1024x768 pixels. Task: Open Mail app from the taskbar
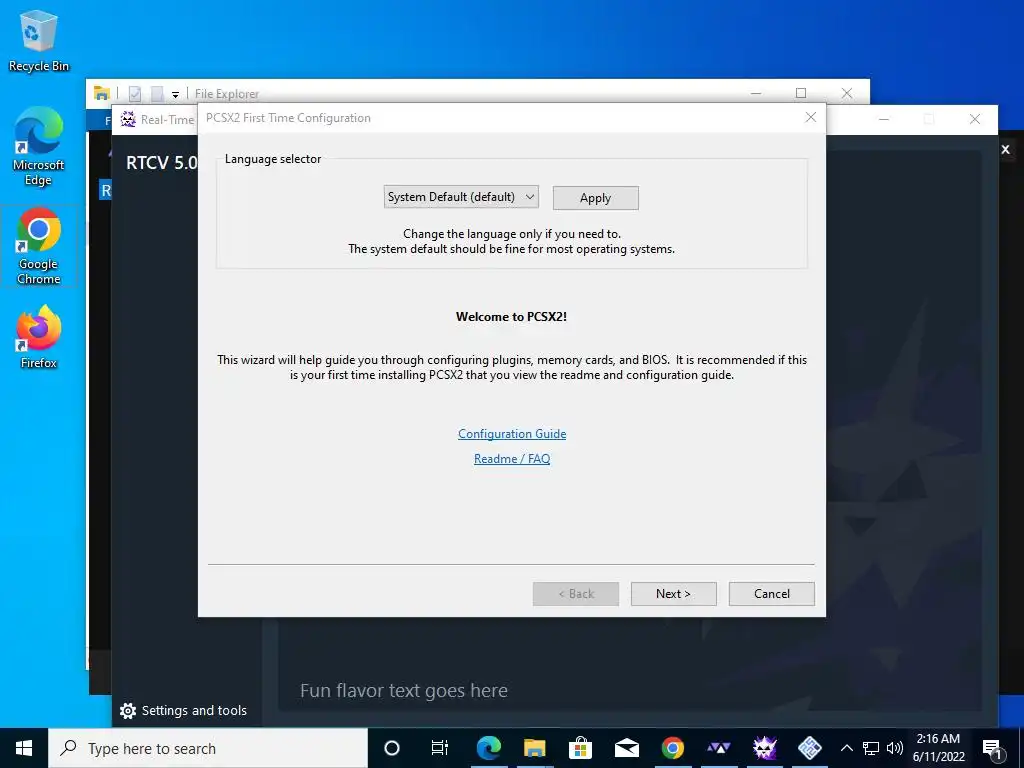626,748
